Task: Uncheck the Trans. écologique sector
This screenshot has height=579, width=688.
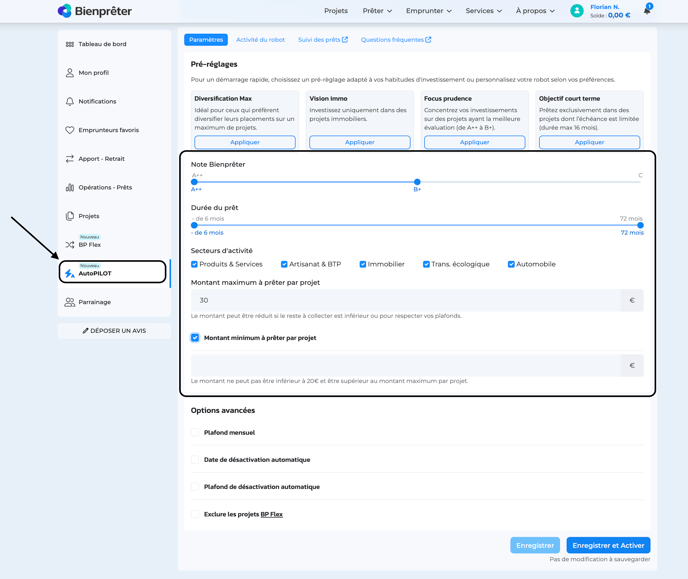Action: (426, 264)
